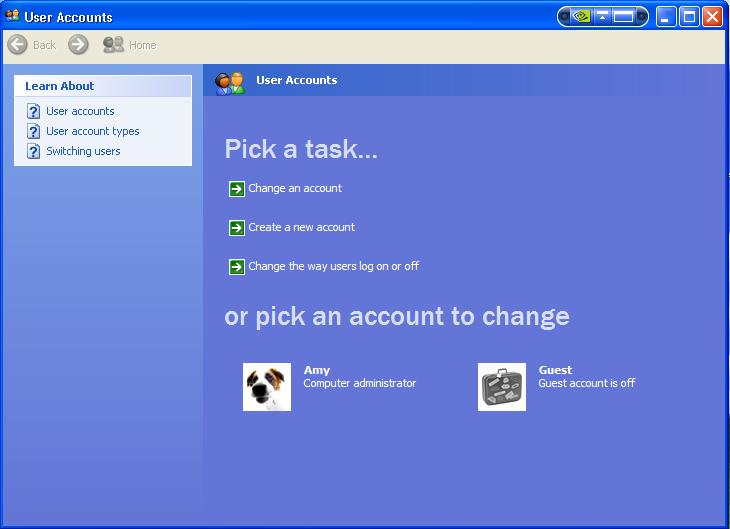Image resolution: width=730 pixels, height=529 pixels.
Task: Select Create a new account
Action: [x=301, y=227]
